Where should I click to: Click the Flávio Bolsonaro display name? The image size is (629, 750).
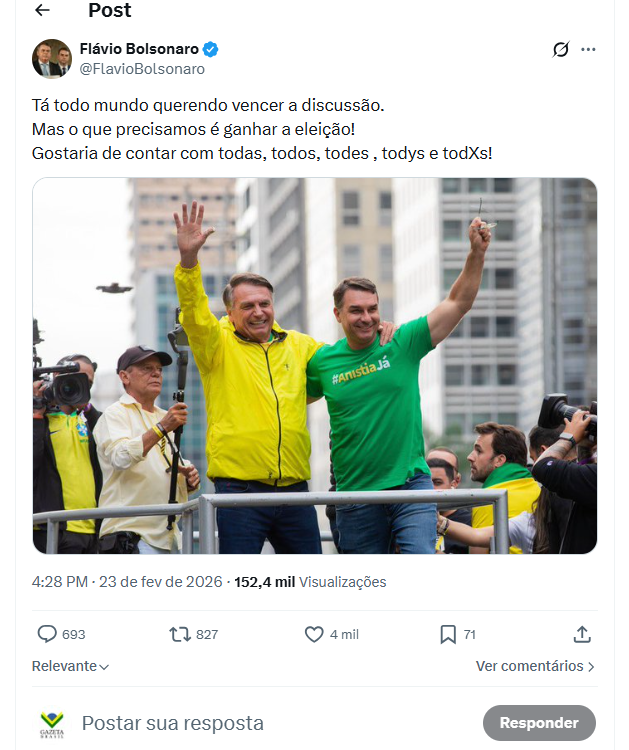point(139,49)
